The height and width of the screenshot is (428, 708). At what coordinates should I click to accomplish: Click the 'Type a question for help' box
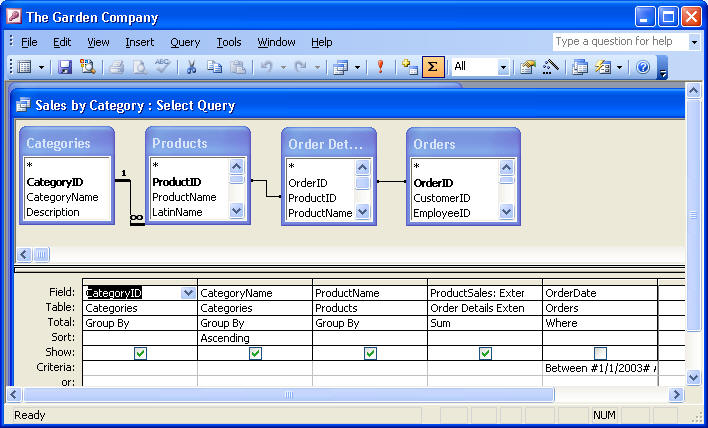click(620, 42)
